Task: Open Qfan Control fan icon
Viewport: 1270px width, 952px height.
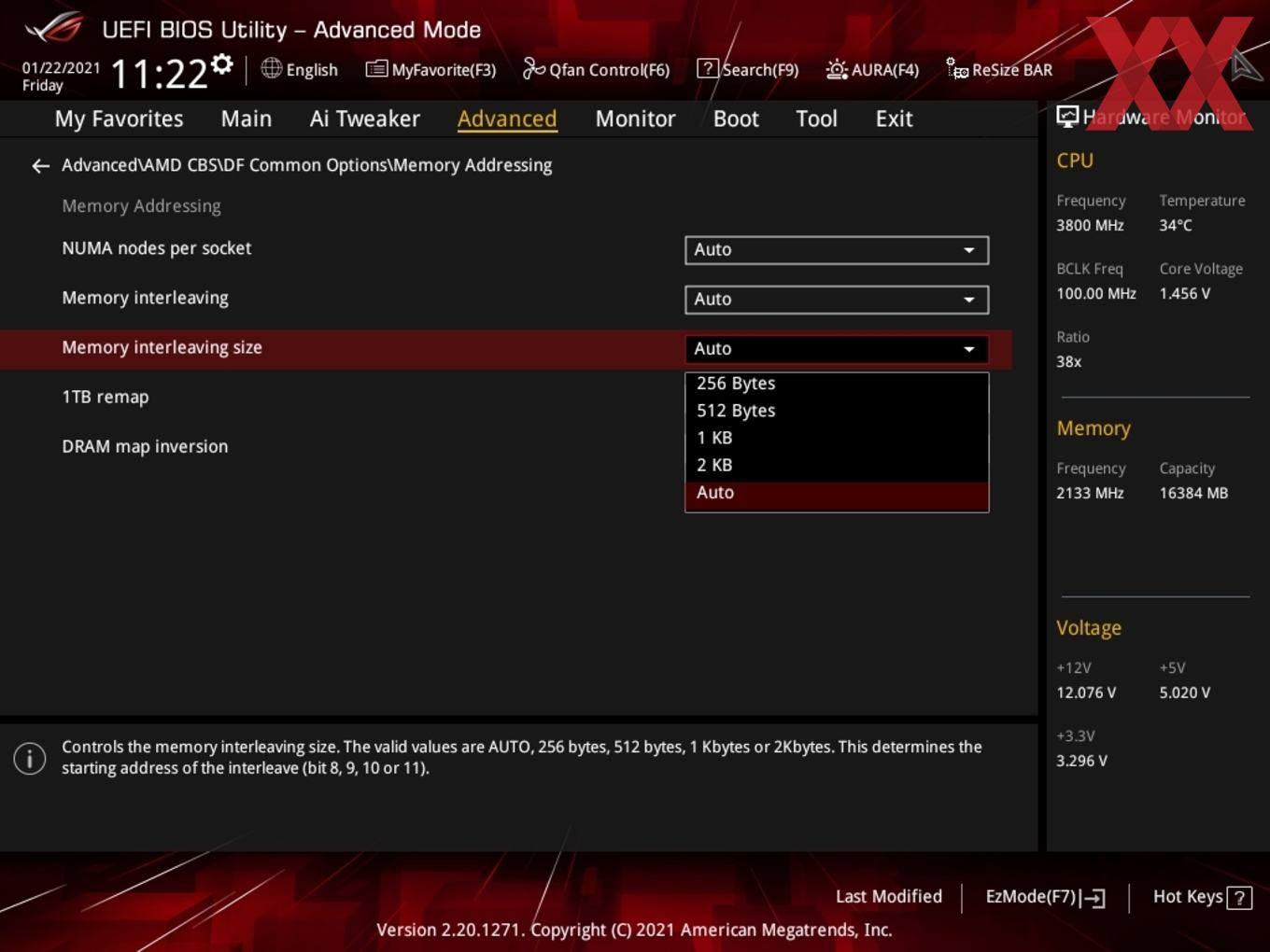Action: coord(534,69)
